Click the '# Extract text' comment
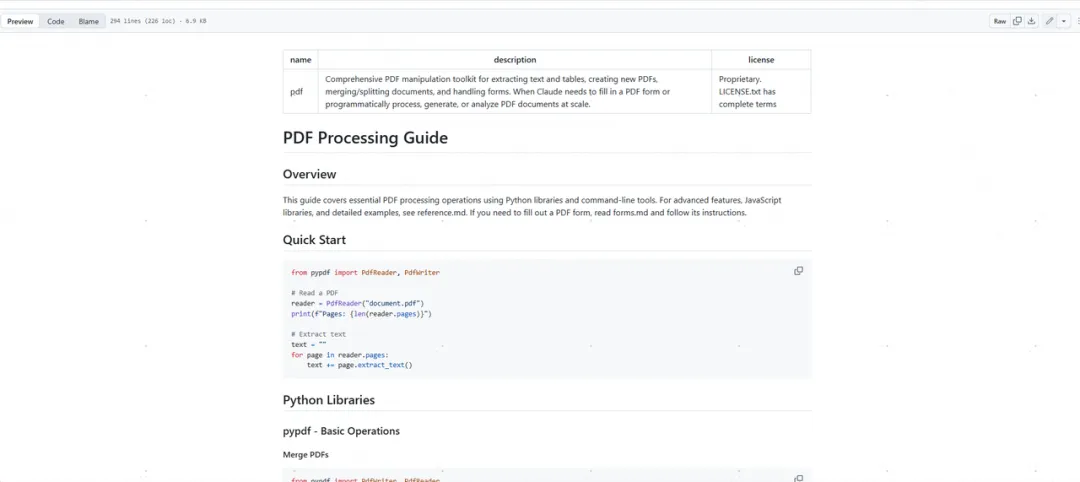The image size is (1080, 482). [x=318, y=335]
